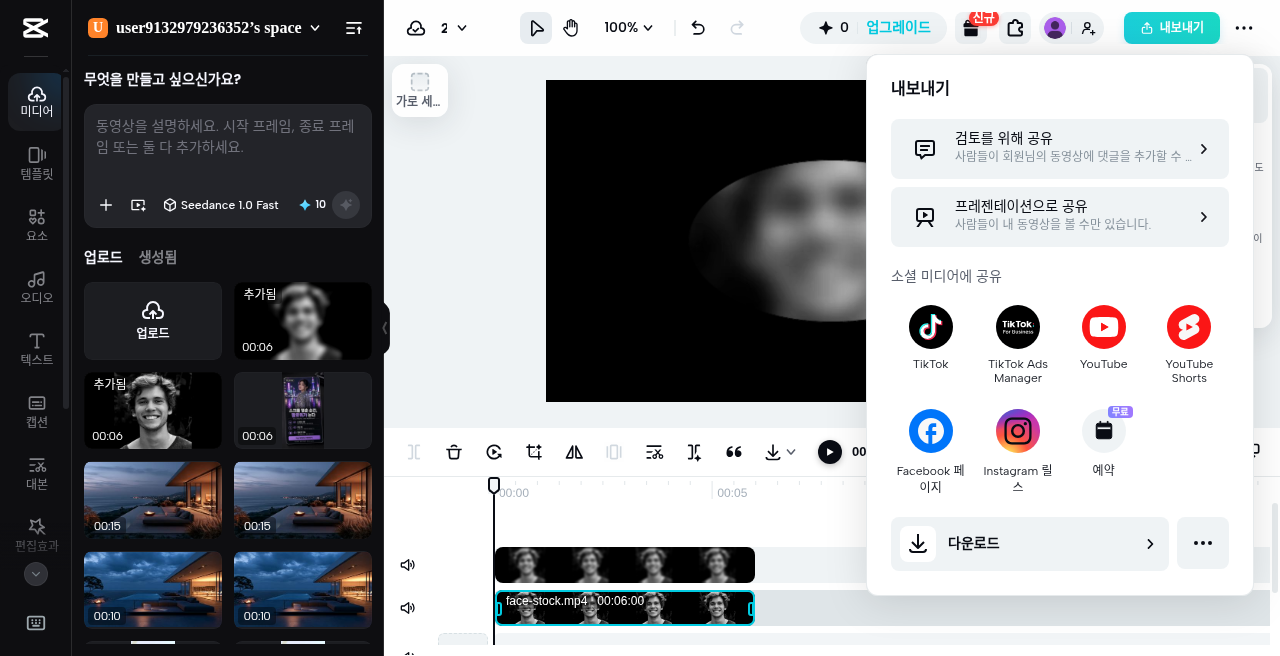Click the 업그레이드 link
The width and height of the screenshot is (1280, 656).
[x=898, y=28]
